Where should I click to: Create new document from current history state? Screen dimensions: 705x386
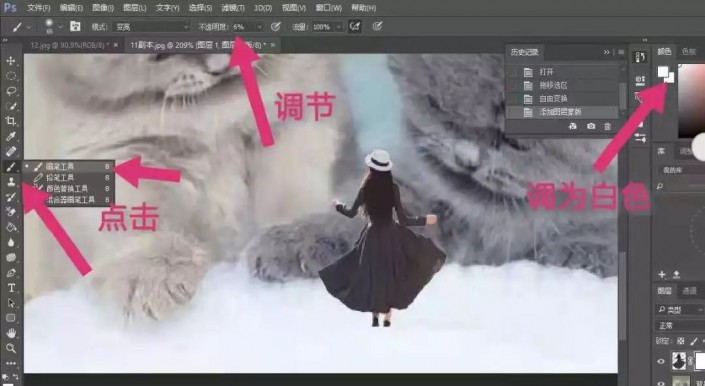point(573,127)
